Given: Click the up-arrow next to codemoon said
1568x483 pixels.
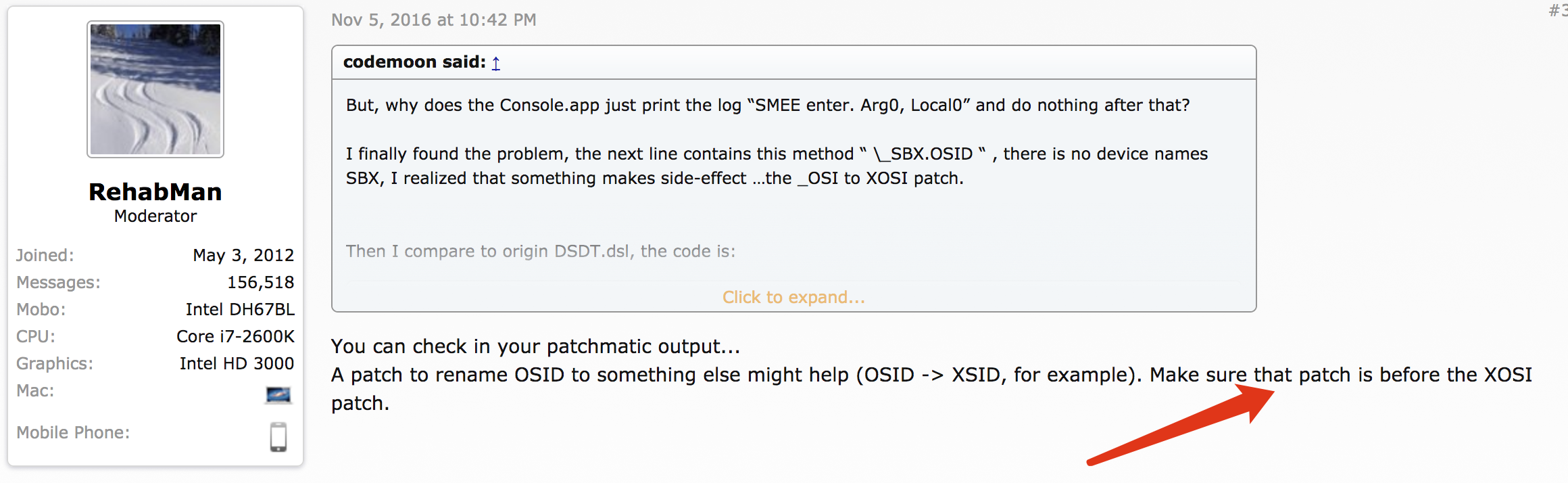Looking at the screenshot, I should point(496,63).
